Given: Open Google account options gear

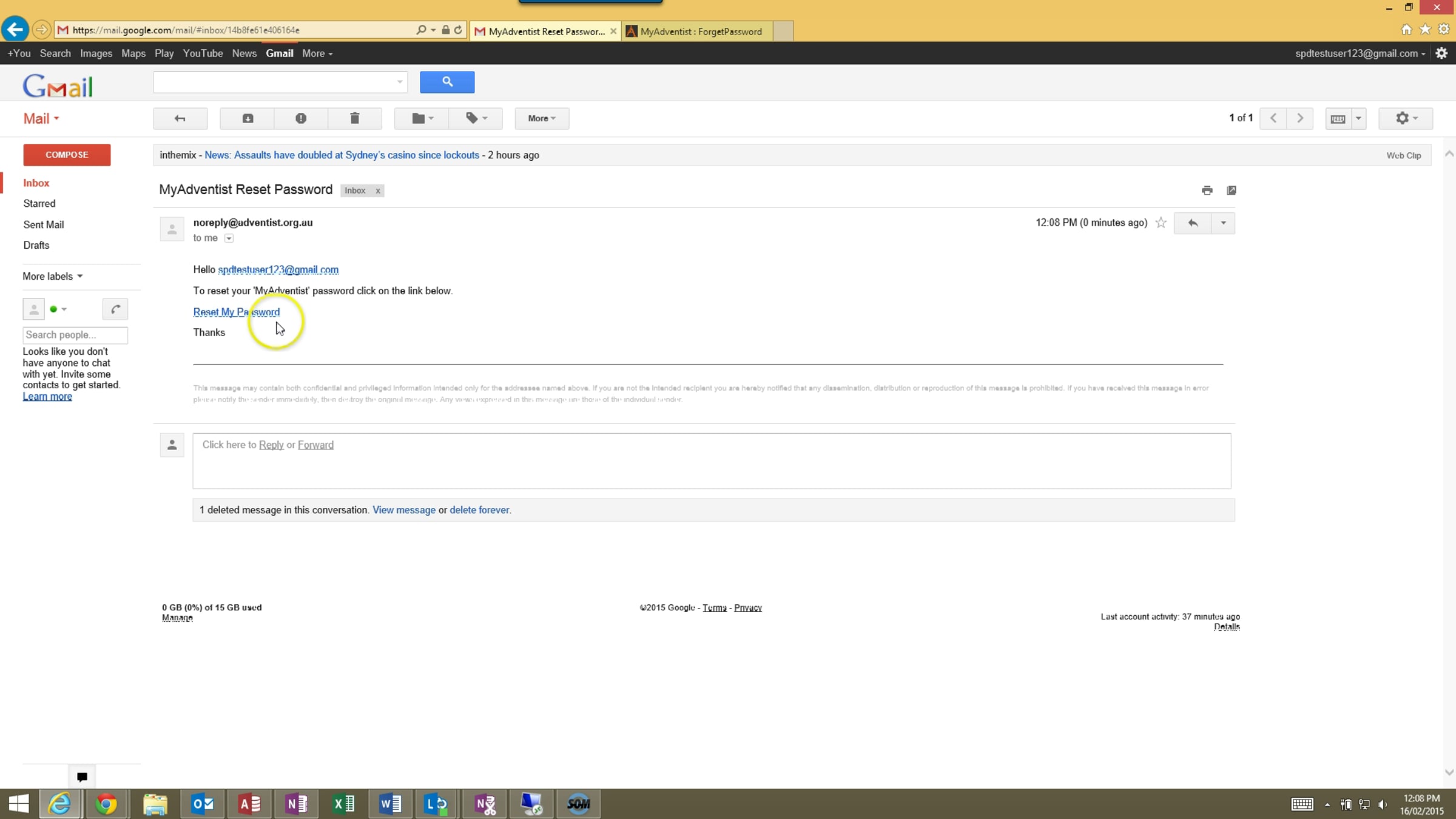Looking at the screenshot, I should coord(1441,53).
